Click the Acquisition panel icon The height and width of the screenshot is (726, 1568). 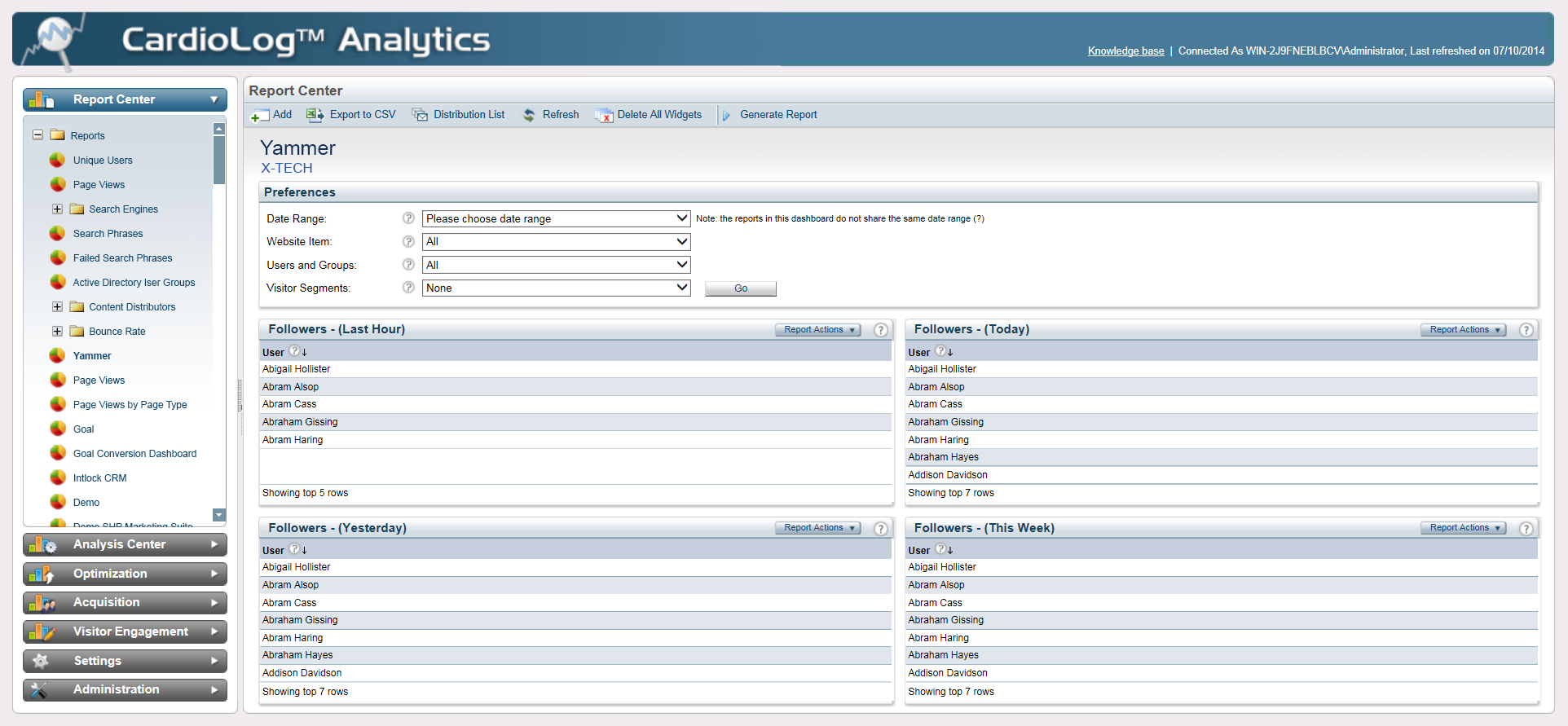tap(42, 603)
